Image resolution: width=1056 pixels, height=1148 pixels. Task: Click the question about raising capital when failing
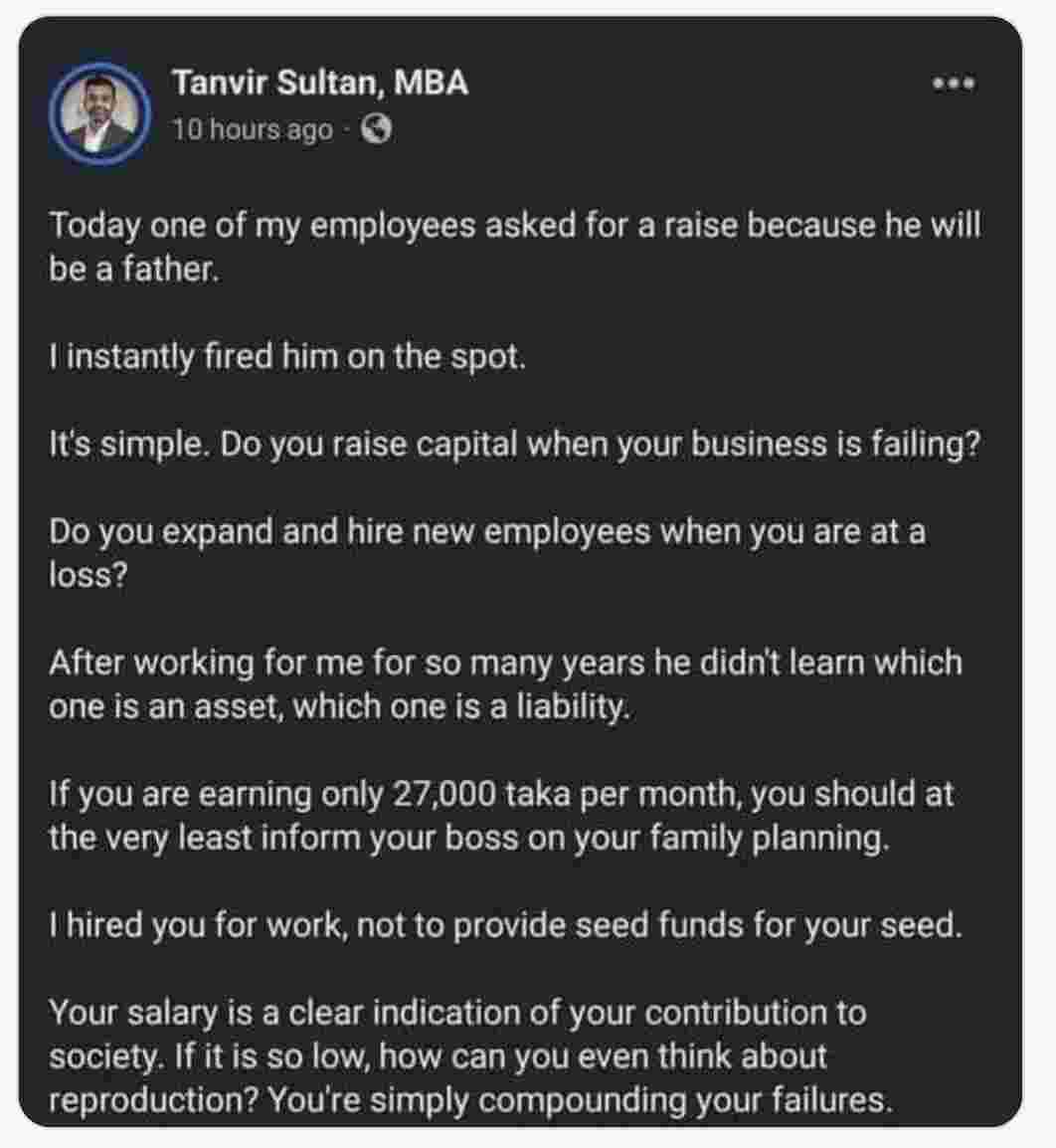coord(600,444)
